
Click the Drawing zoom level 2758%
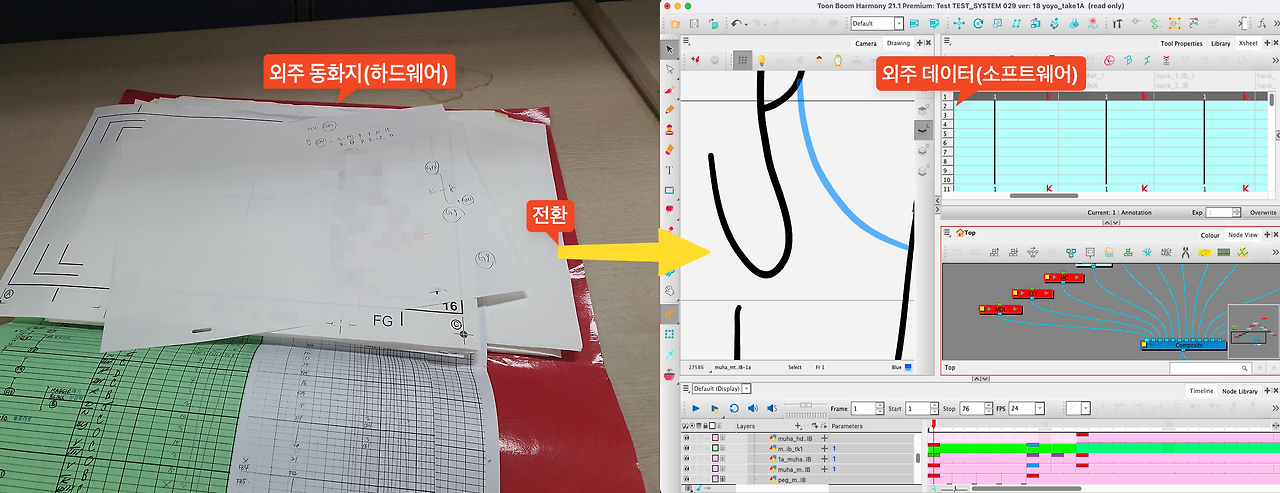[696, 367]
